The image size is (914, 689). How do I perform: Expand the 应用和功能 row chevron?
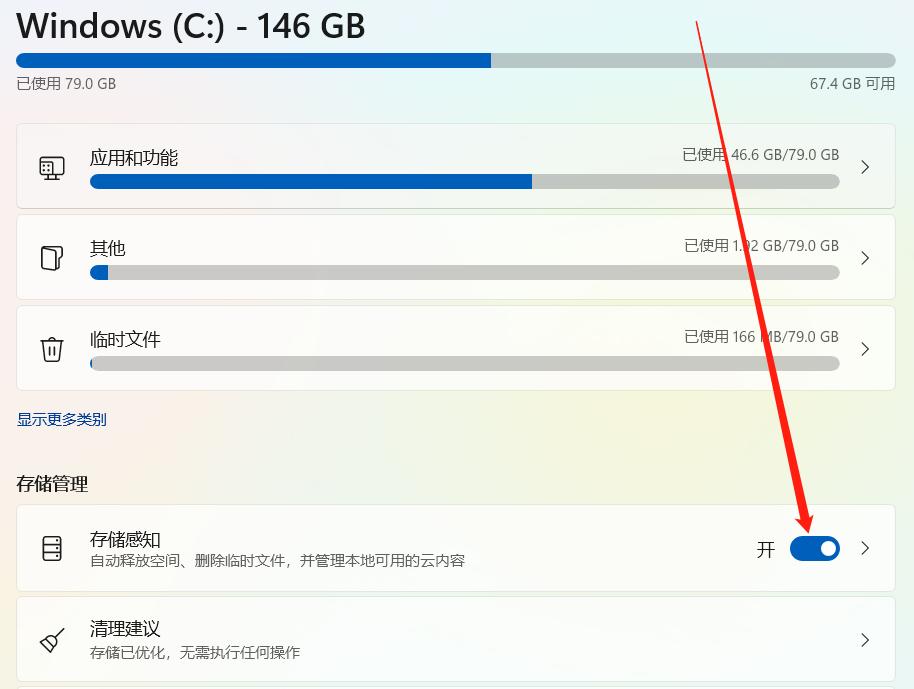tap(865, 167)
